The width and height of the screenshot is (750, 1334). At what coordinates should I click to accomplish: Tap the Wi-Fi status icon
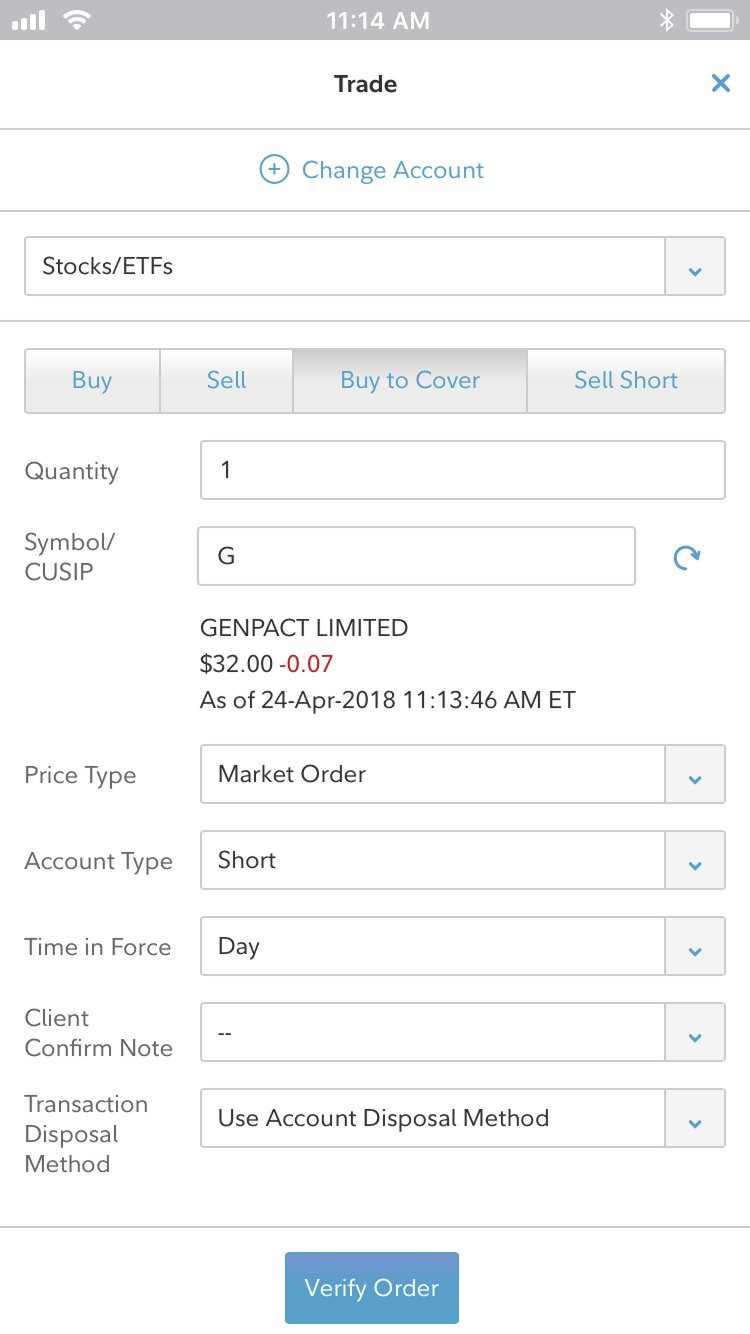tap(75, 20)
